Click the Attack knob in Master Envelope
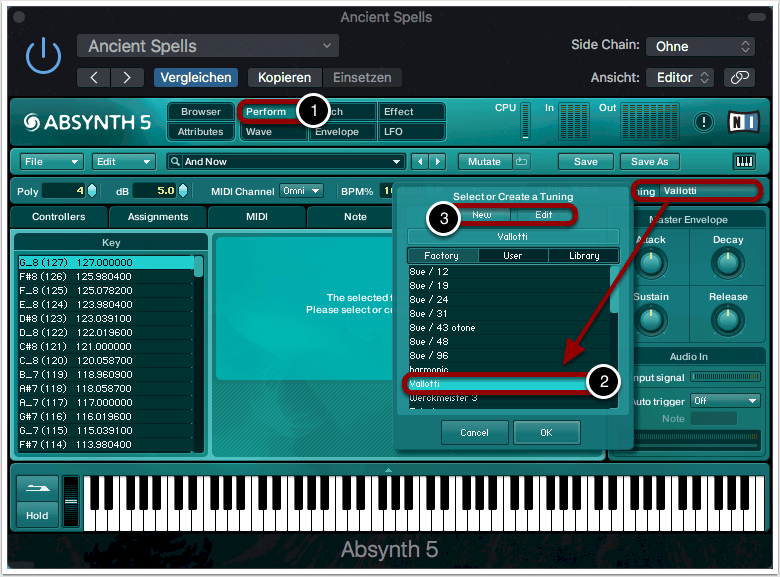780x577 pixels. coord(651,263)
